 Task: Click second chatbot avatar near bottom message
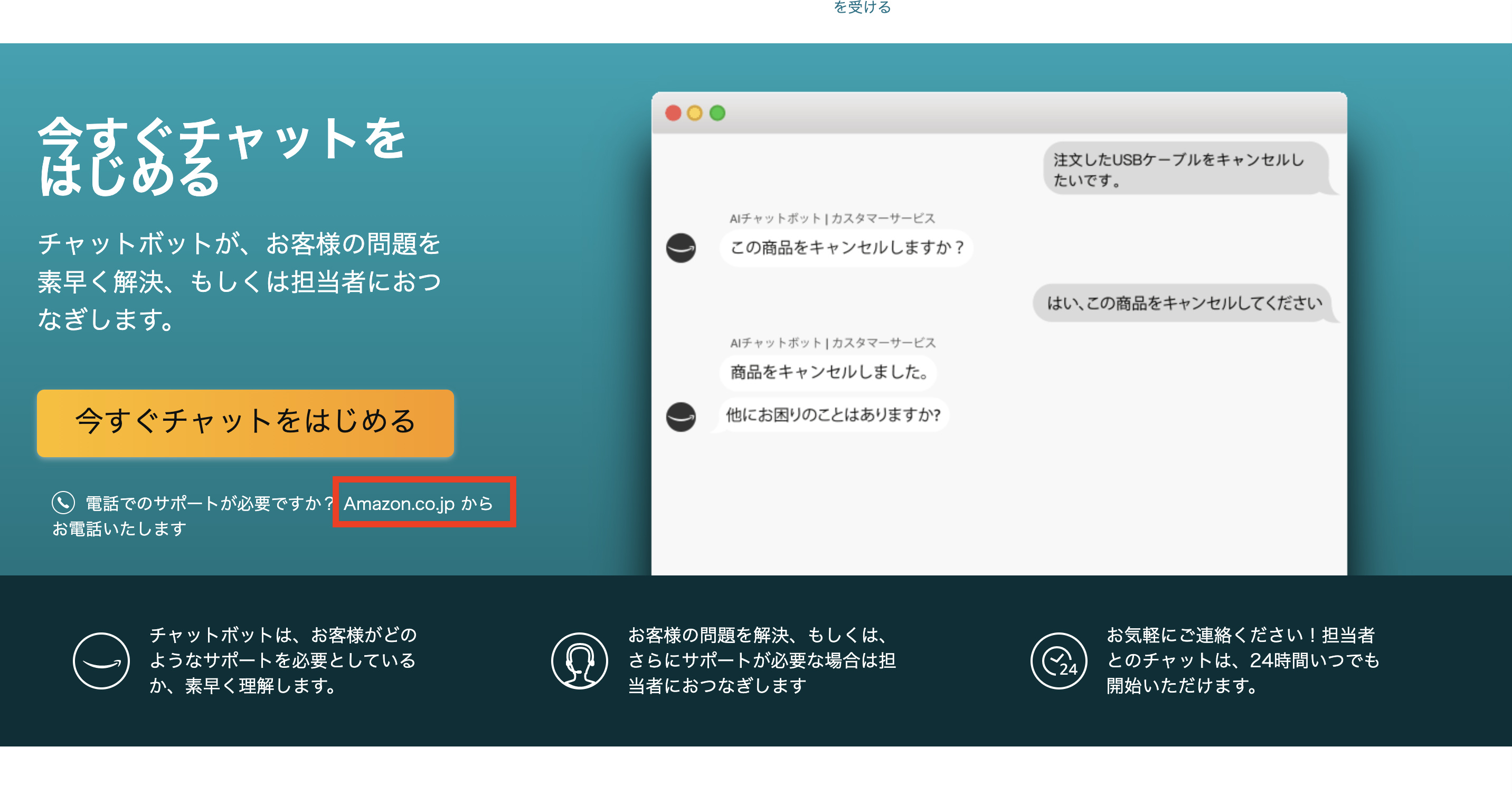coord(681,417)
